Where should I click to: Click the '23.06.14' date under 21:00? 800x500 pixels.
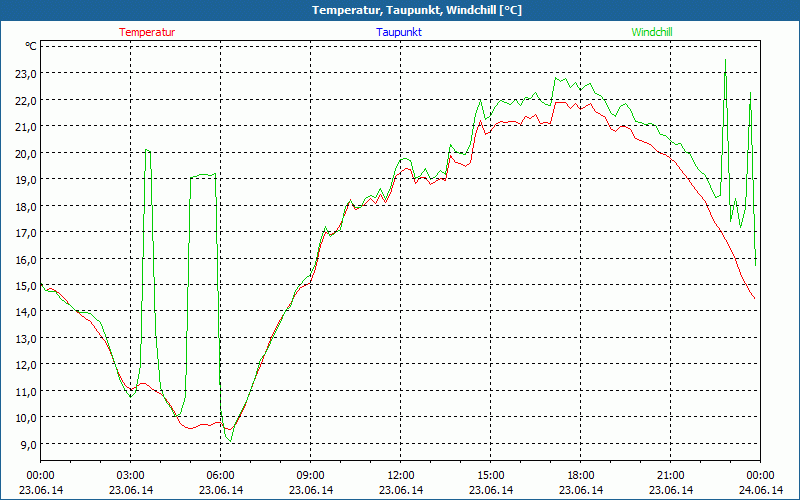[670, 490]
